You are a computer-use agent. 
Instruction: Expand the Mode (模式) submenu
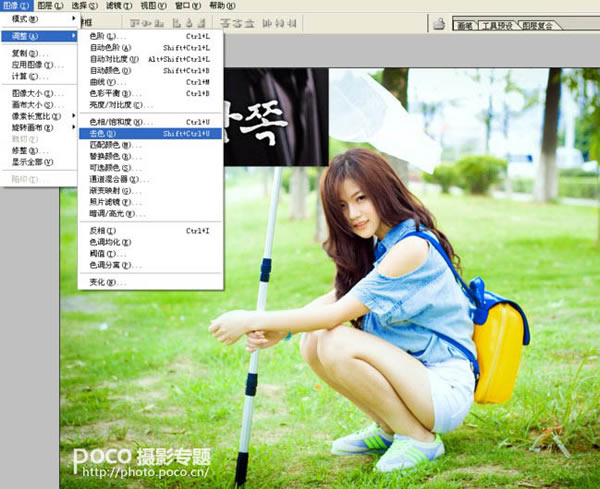pyautogui.click(x=26, y=19)
